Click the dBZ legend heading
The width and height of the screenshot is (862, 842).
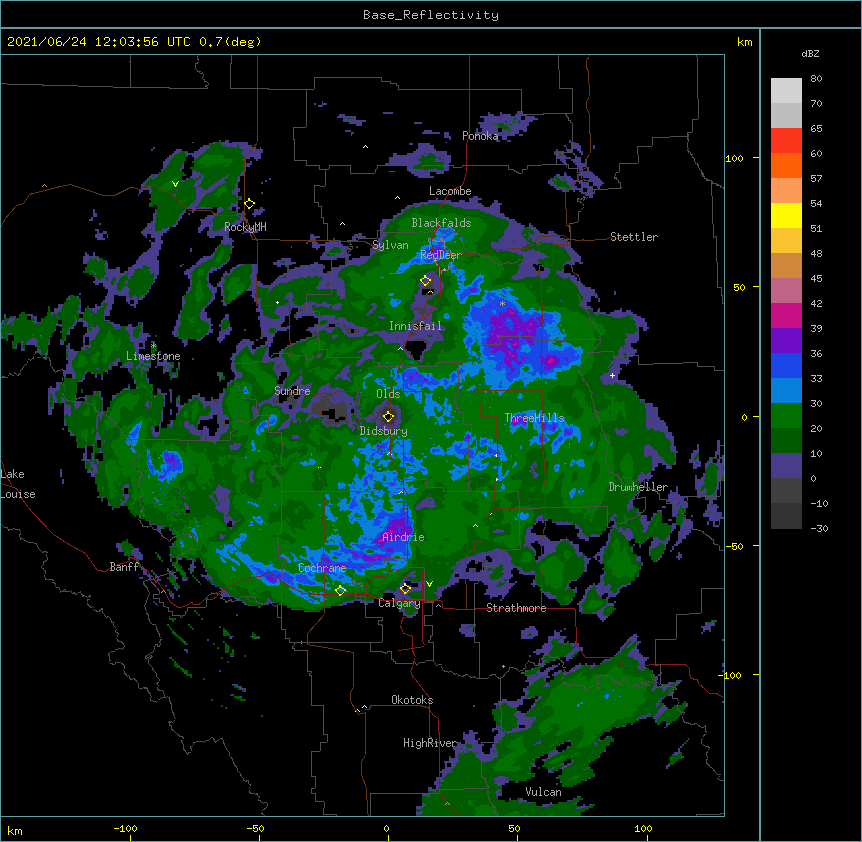810,53
